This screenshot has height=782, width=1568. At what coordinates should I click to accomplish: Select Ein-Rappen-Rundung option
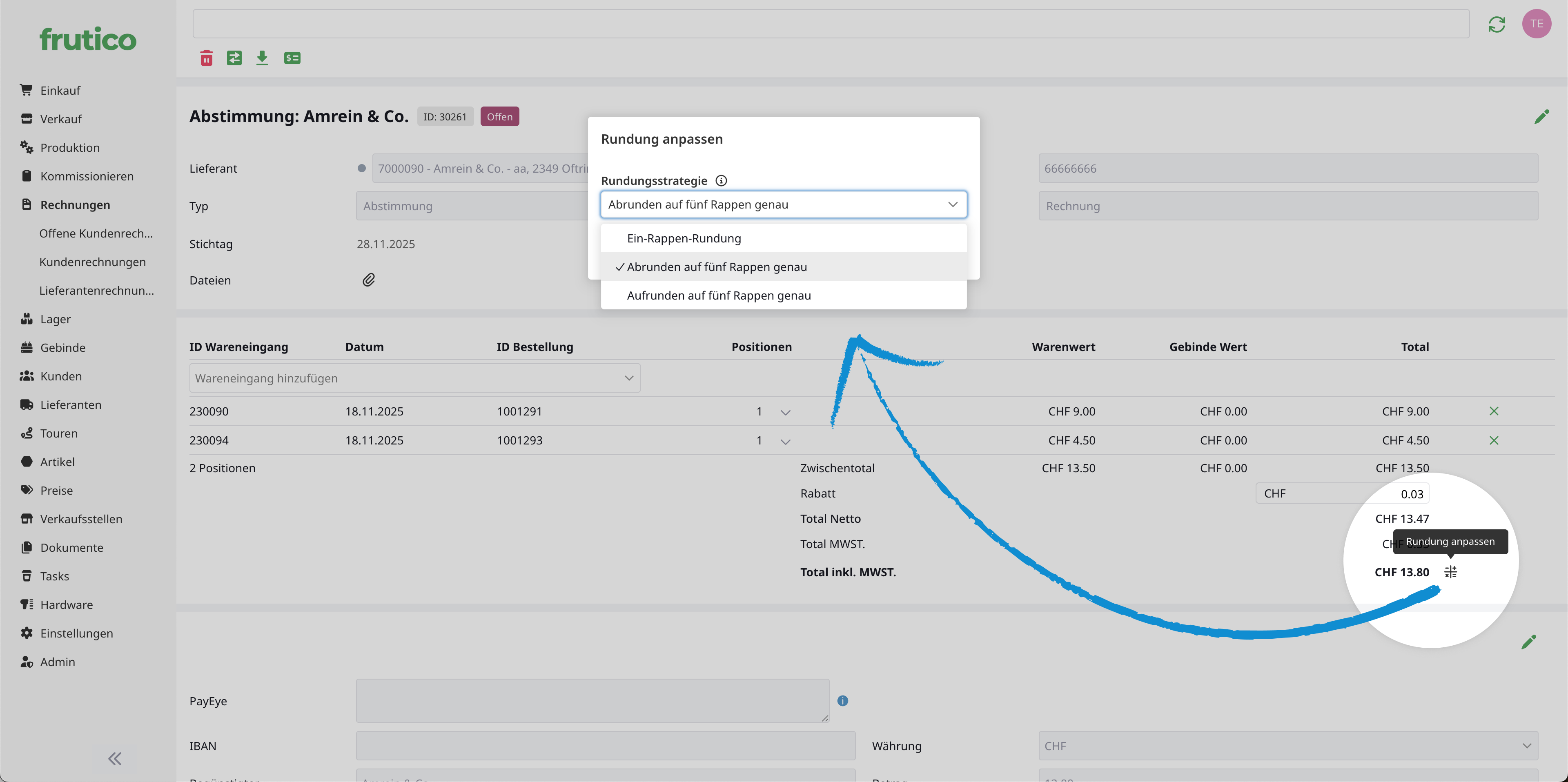[x=684, y=238]
